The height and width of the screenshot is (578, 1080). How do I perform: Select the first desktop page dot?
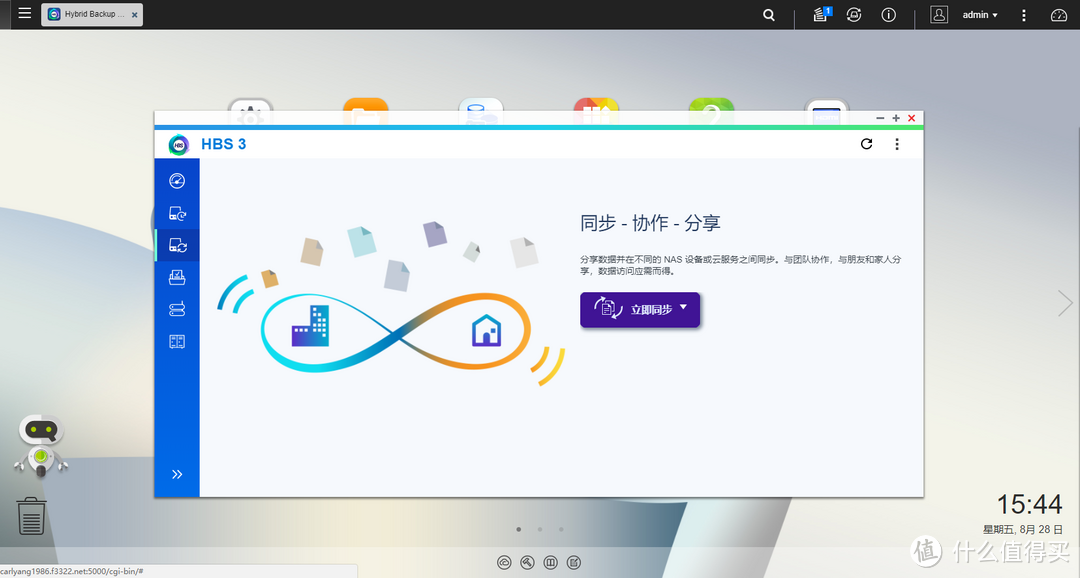point(519,530)
